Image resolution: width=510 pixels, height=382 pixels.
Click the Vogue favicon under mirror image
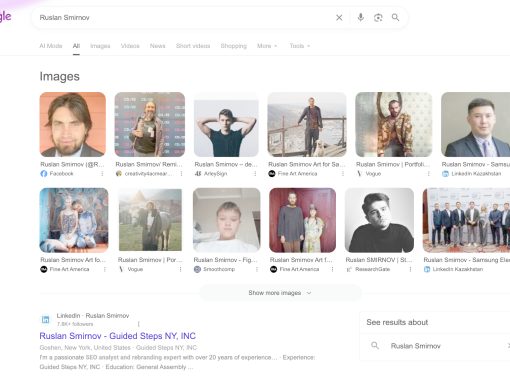tap(359, 174)
